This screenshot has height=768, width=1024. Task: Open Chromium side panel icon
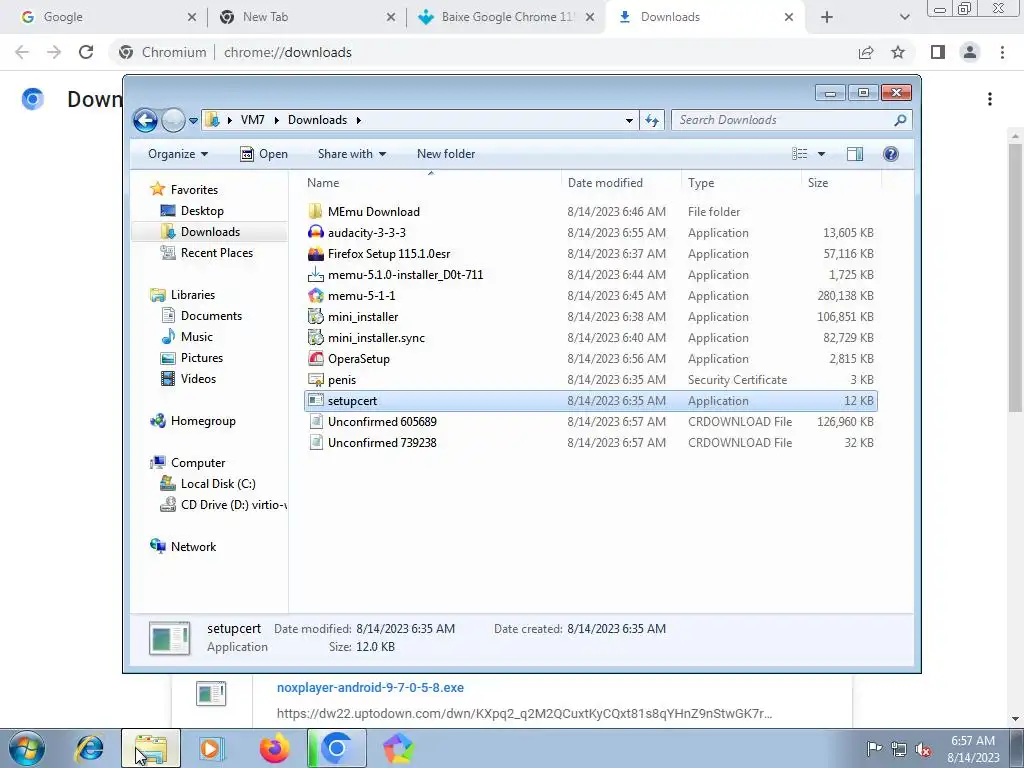(938, 52)
